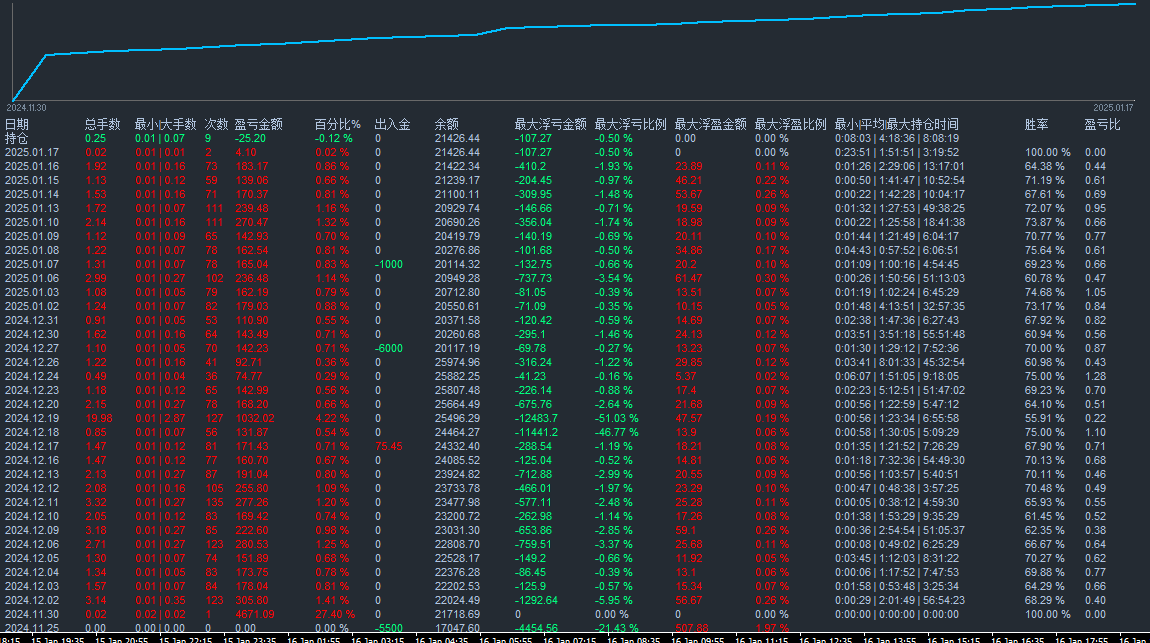This screenshot has width=1150, height=643.
Task: Select the 2024.12.02 date row
Action: point(32,600)
